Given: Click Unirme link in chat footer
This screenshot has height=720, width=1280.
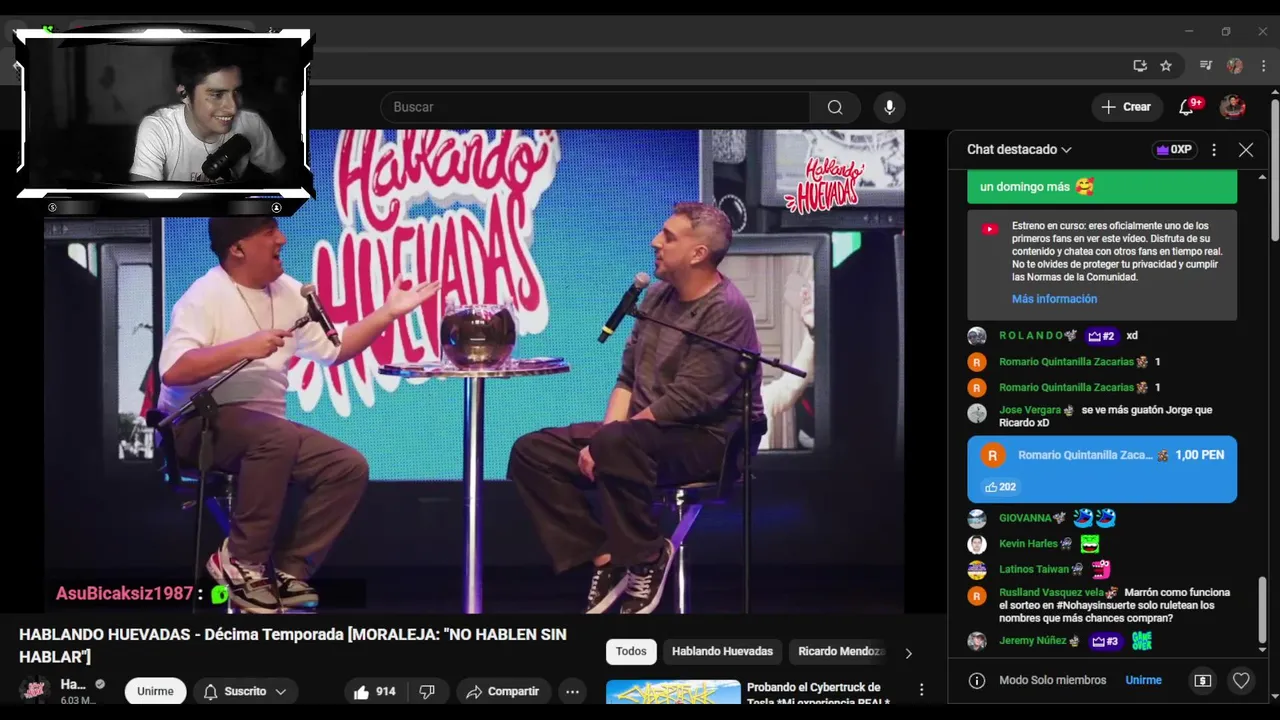Looking at the screenshot, I should [x=1143, y=680].
